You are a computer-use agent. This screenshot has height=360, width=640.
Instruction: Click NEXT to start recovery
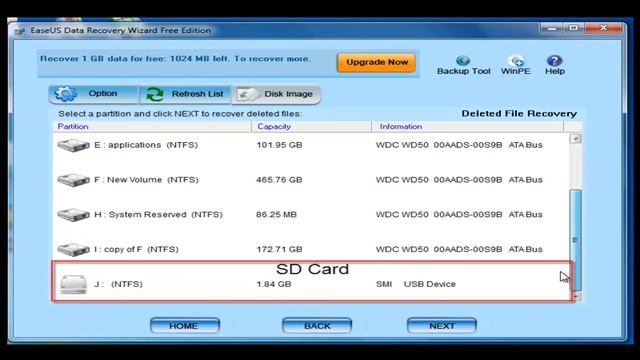click(x=442, y=326)
